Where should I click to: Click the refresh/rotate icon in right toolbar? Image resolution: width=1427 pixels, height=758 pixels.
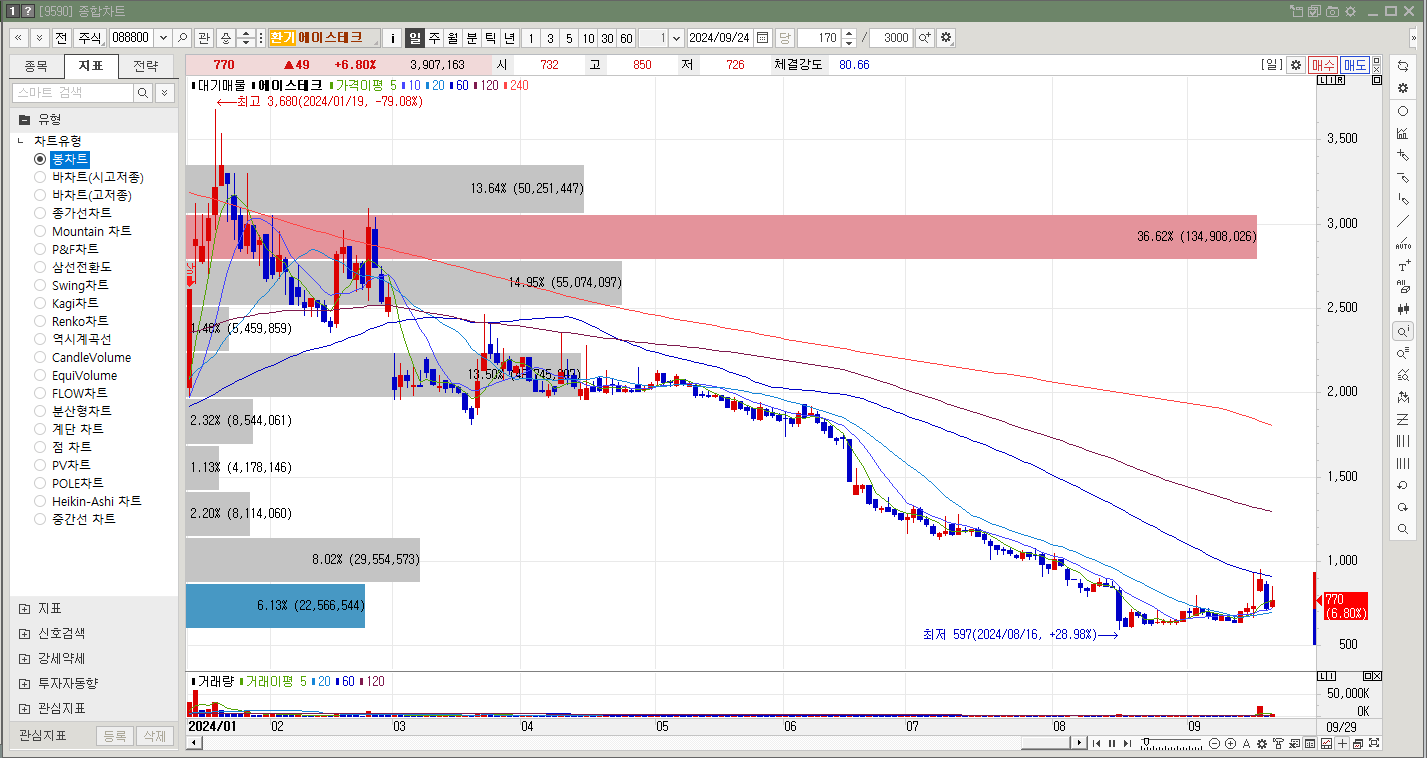1403,66
